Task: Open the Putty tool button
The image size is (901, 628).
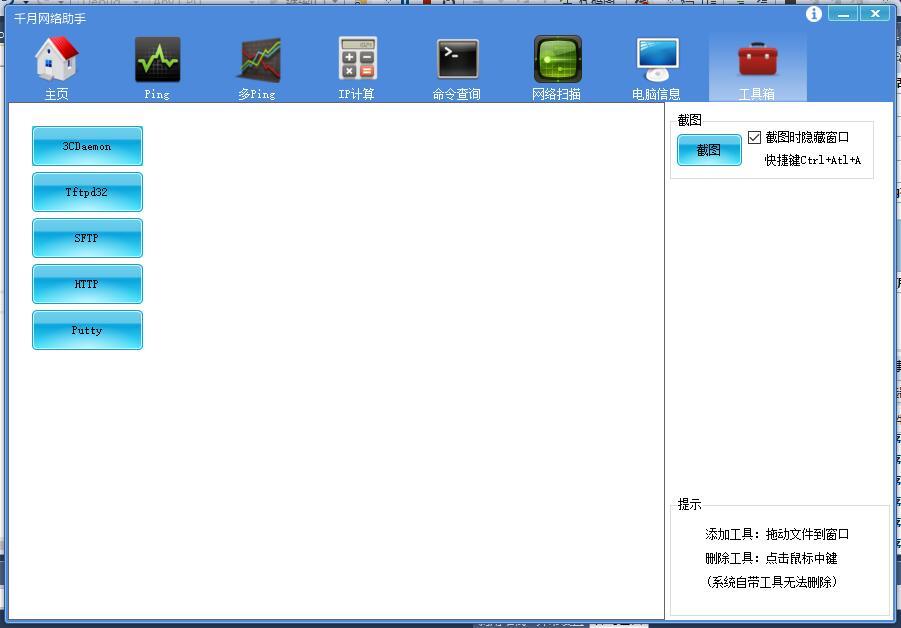Action: click(x=87, y=330)
